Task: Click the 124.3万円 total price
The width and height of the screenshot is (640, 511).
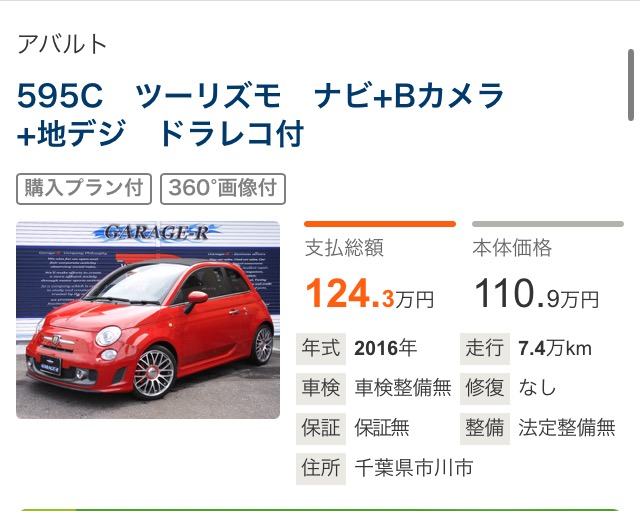Action: [369, 293]
